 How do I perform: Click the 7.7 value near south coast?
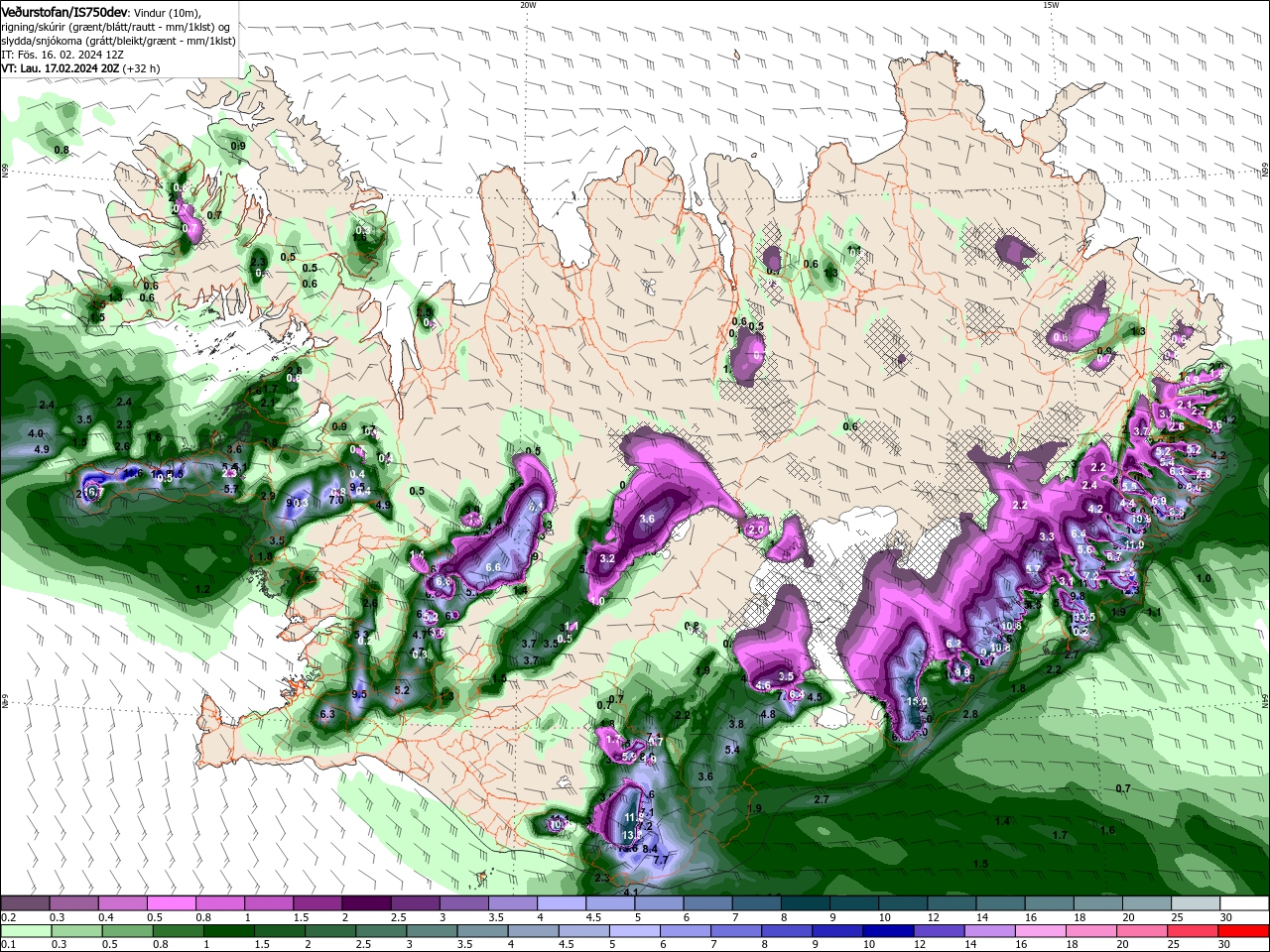[x=661, y=860]
